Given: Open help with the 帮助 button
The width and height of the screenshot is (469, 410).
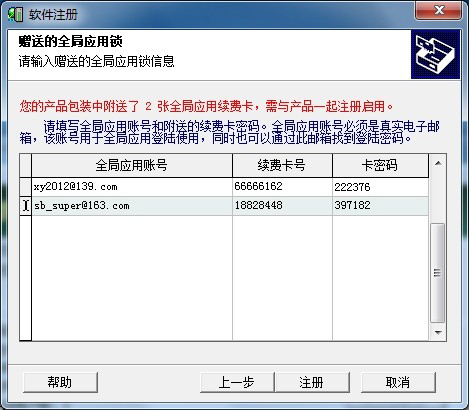Looking at the screenshot, I should tap(60, 382).
